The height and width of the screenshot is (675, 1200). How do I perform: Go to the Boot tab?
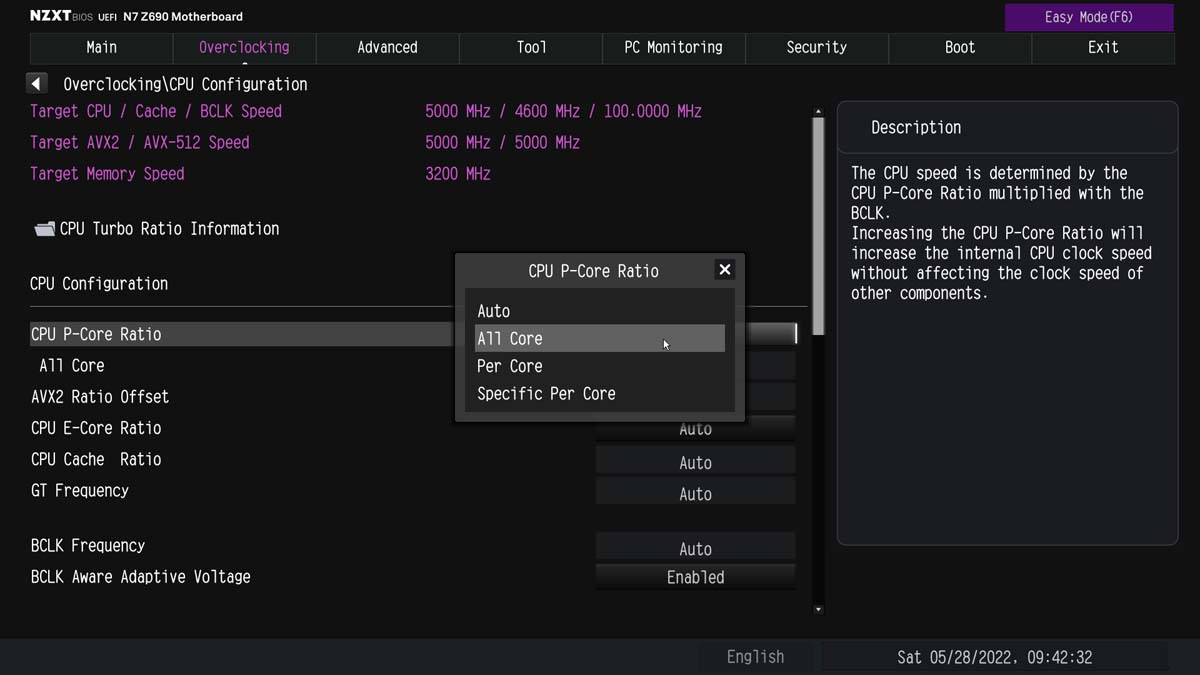[960, 47]
